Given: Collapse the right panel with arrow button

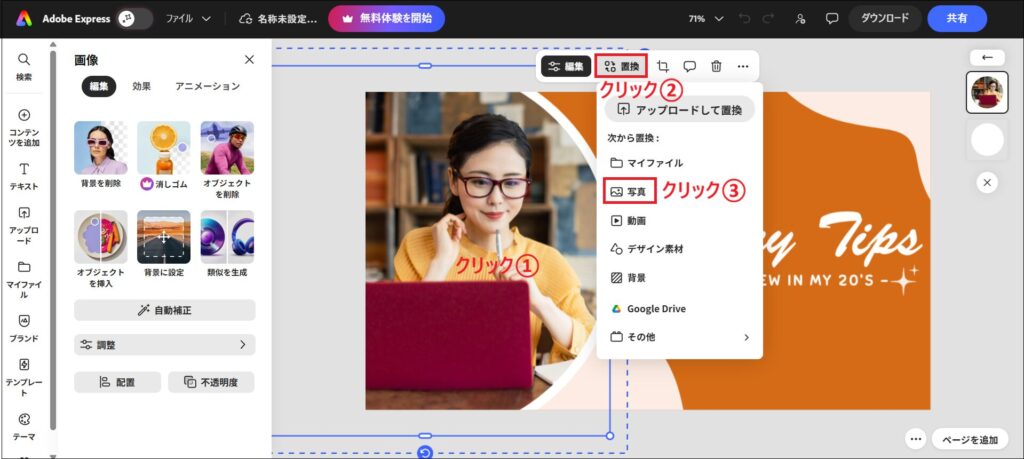Looking at the screenshot, I should click(x=987, y=57).
